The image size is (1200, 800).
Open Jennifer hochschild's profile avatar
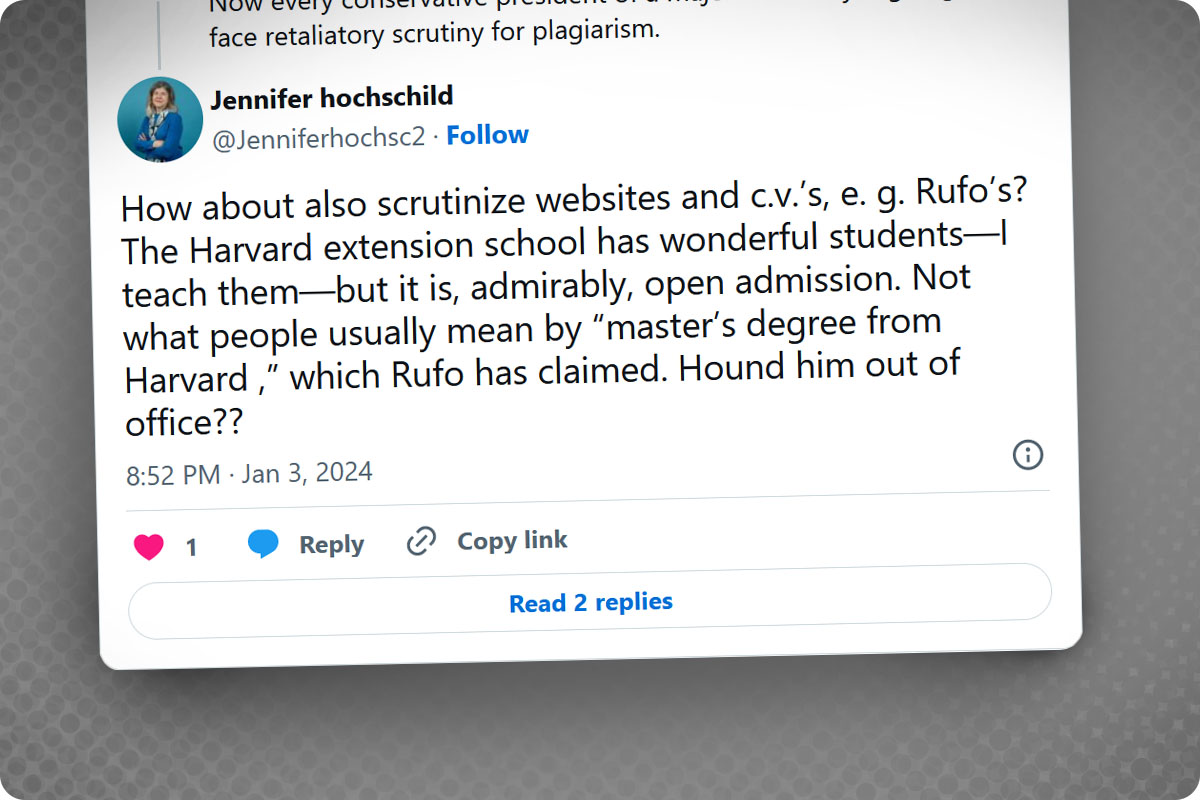click(x=160, y=119)
